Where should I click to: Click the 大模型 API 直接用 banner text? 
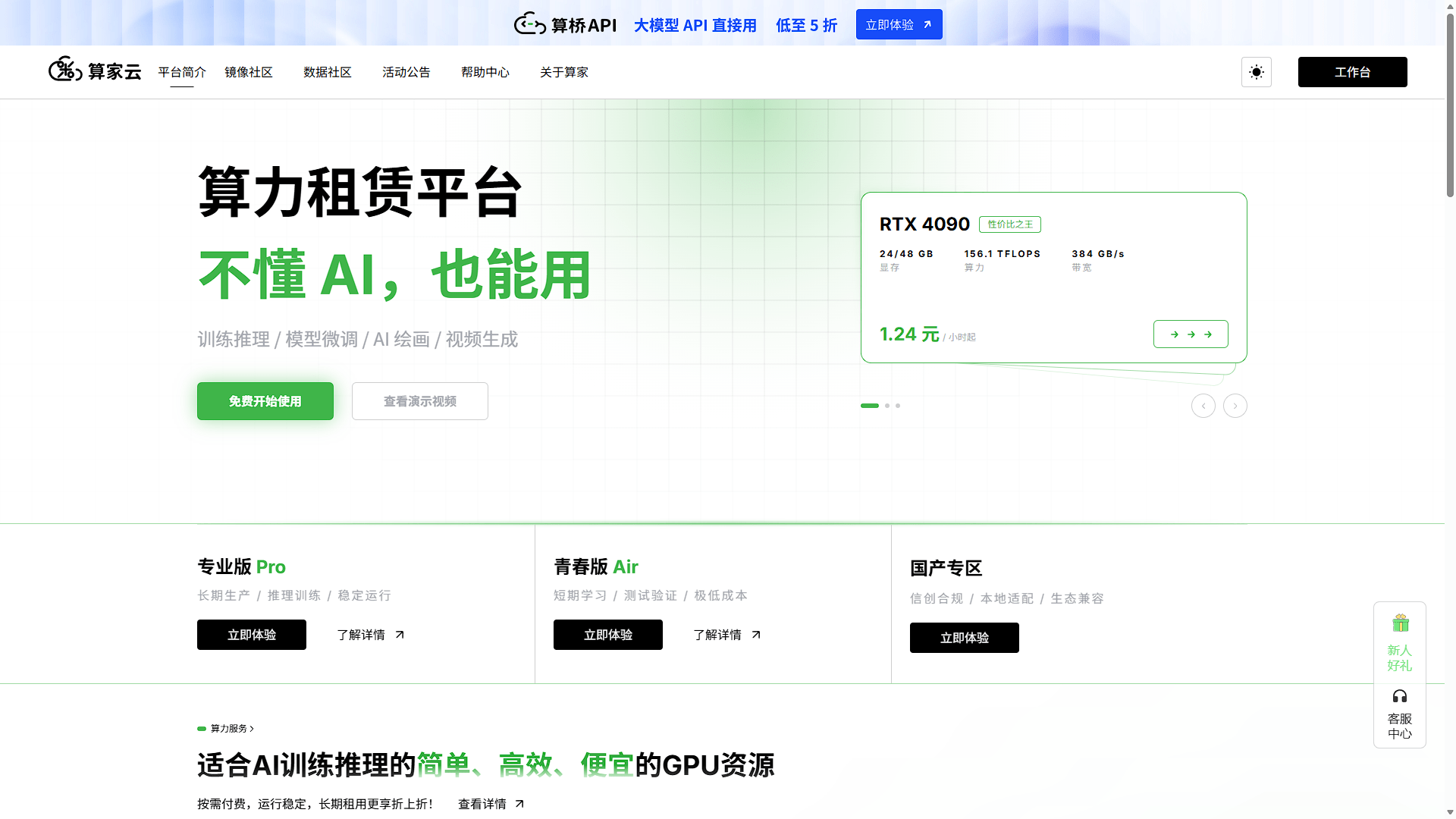tap(695, 25)
